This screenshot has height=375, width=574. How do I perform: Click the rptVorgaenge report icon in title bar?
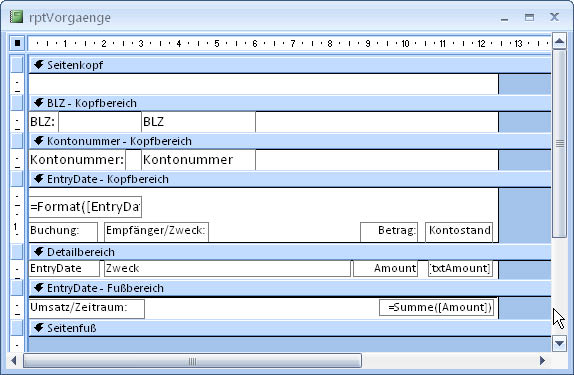click(16, 17)
